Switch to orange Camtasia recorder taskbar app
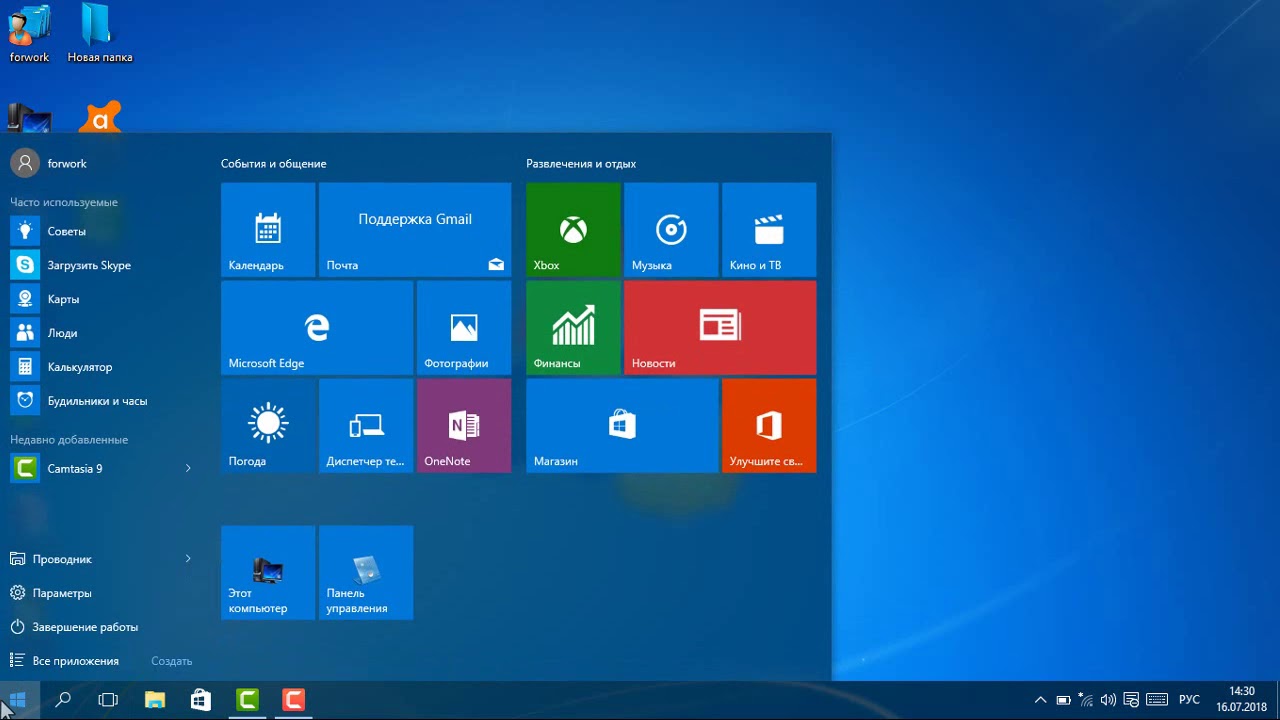 (293, 700)
